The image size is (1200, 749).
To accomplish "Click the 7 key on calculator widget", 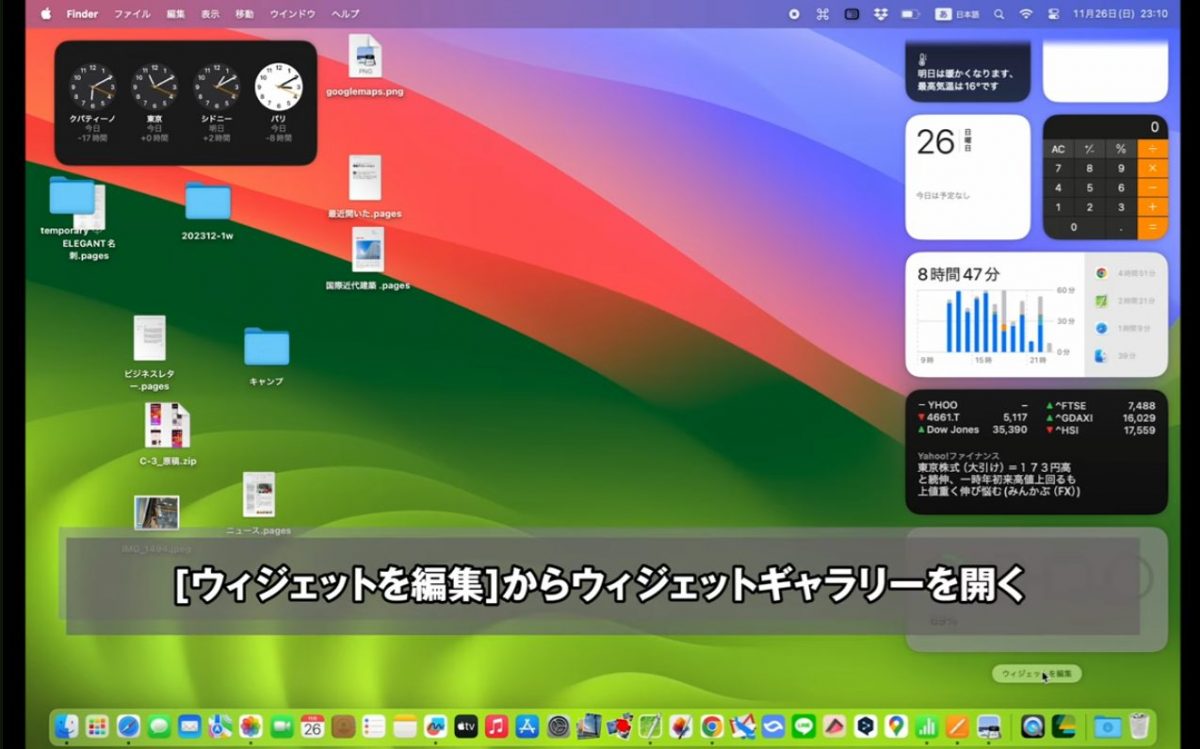I will pyautogui.click(x=1059, y=168).
